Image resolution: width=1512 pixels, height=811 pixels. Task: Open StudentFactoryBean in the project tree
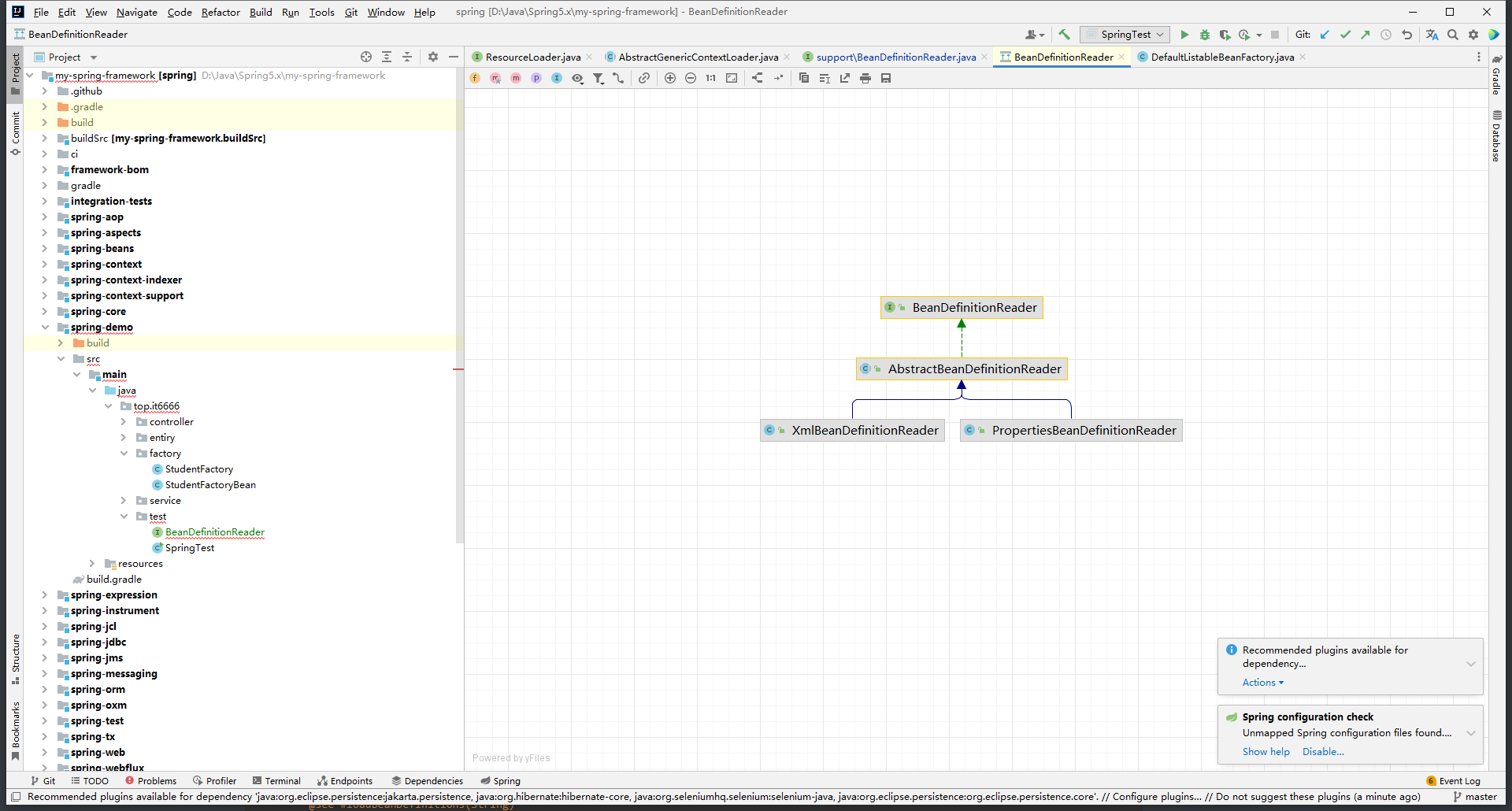210,485
